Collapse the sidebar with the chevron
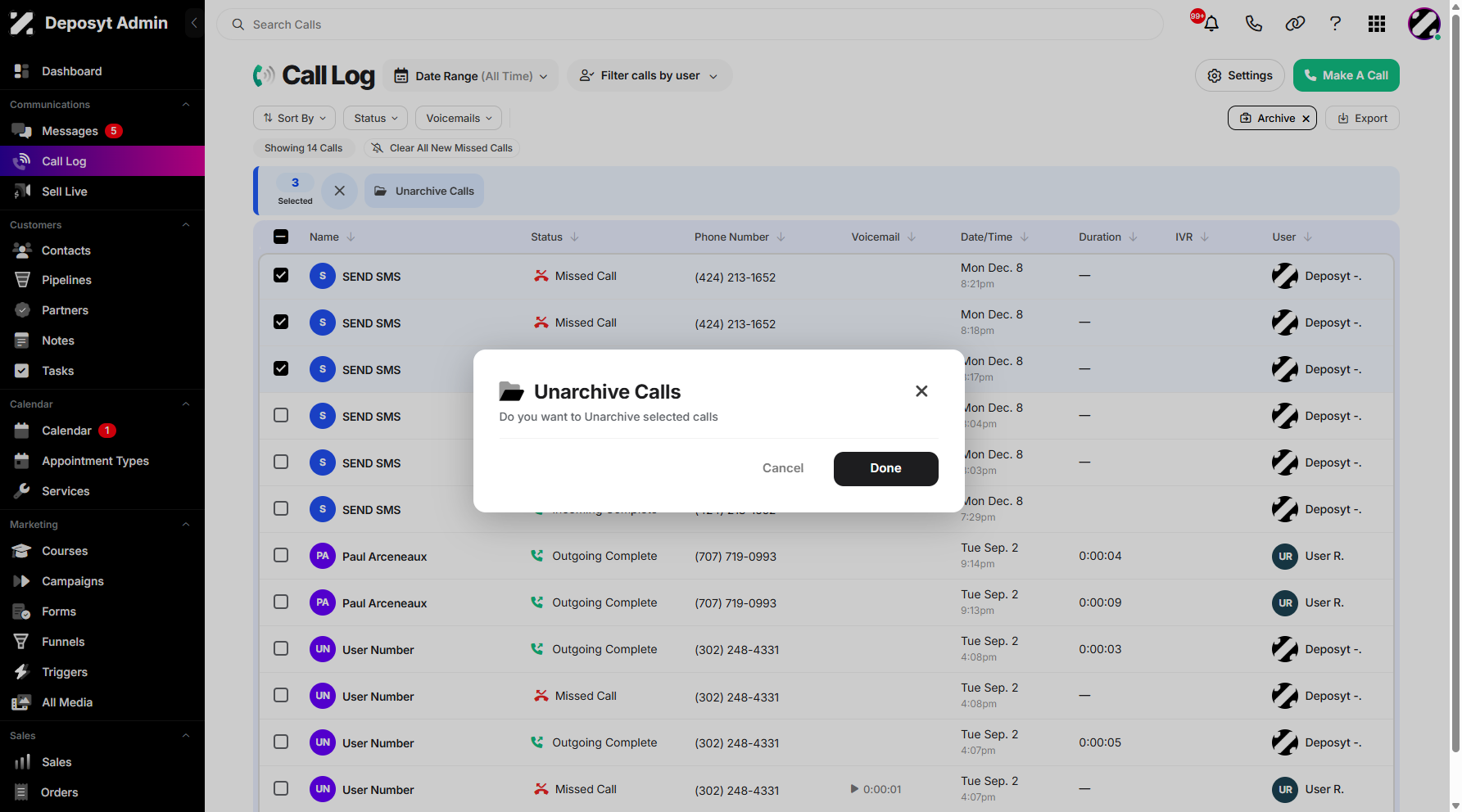 194,23
